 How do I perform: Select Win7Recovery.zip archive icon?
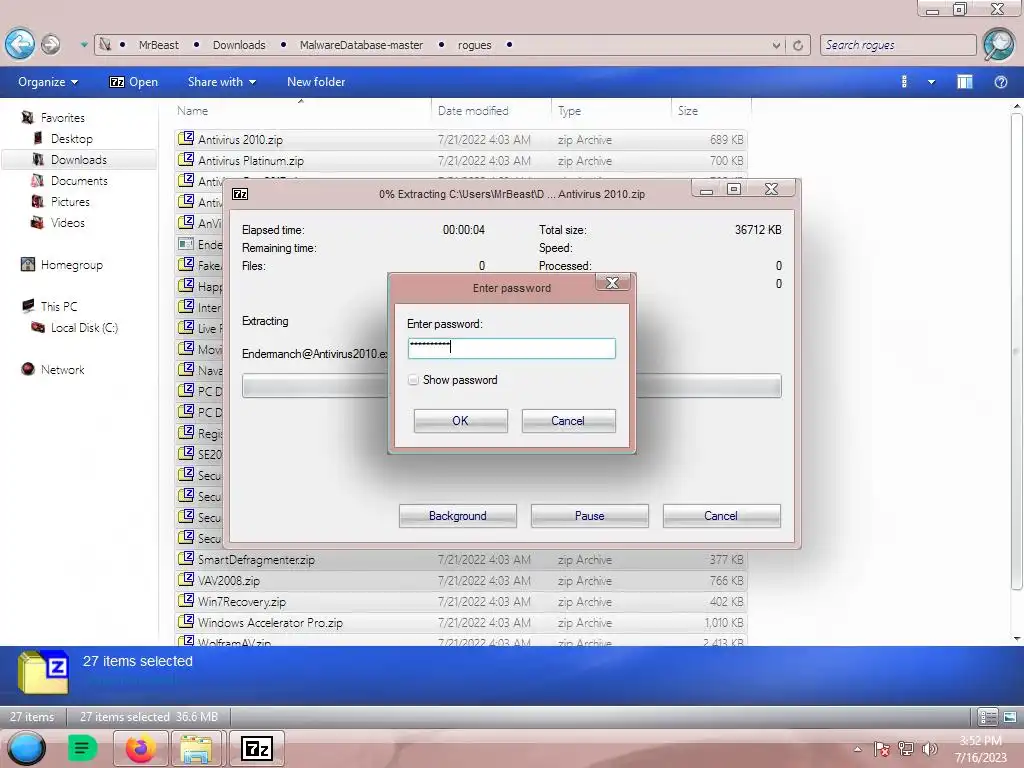point(186,600)
